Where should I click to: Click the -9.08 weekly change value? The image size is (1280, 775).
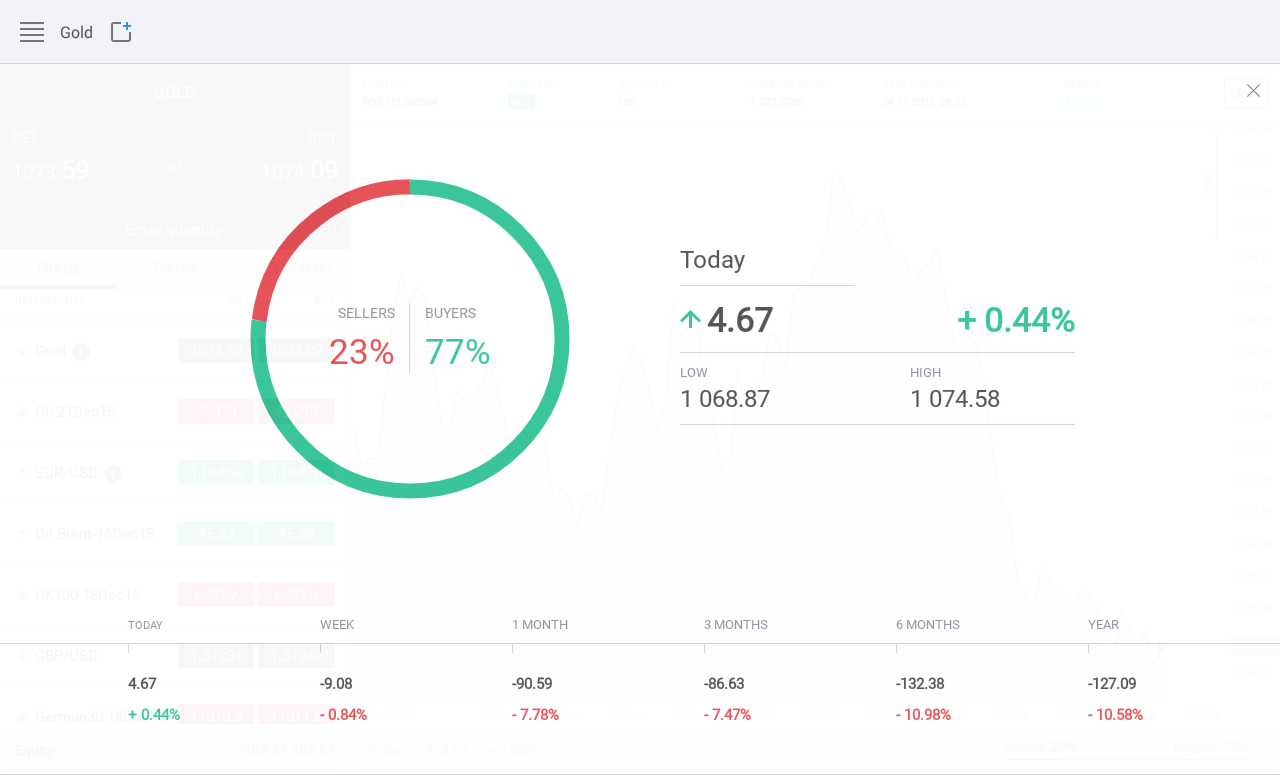tap(336, 684)
